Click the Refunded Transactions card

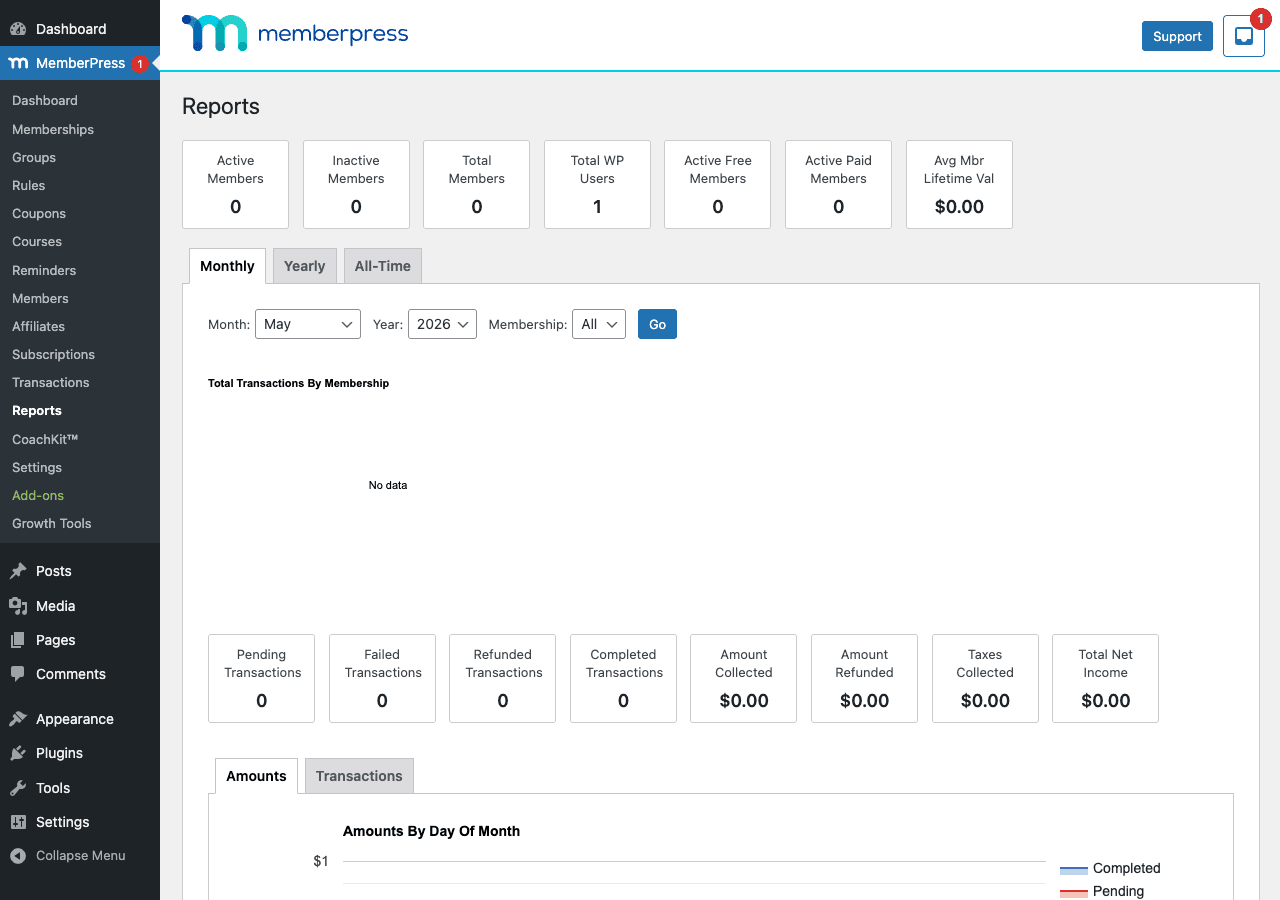(502, 678)
